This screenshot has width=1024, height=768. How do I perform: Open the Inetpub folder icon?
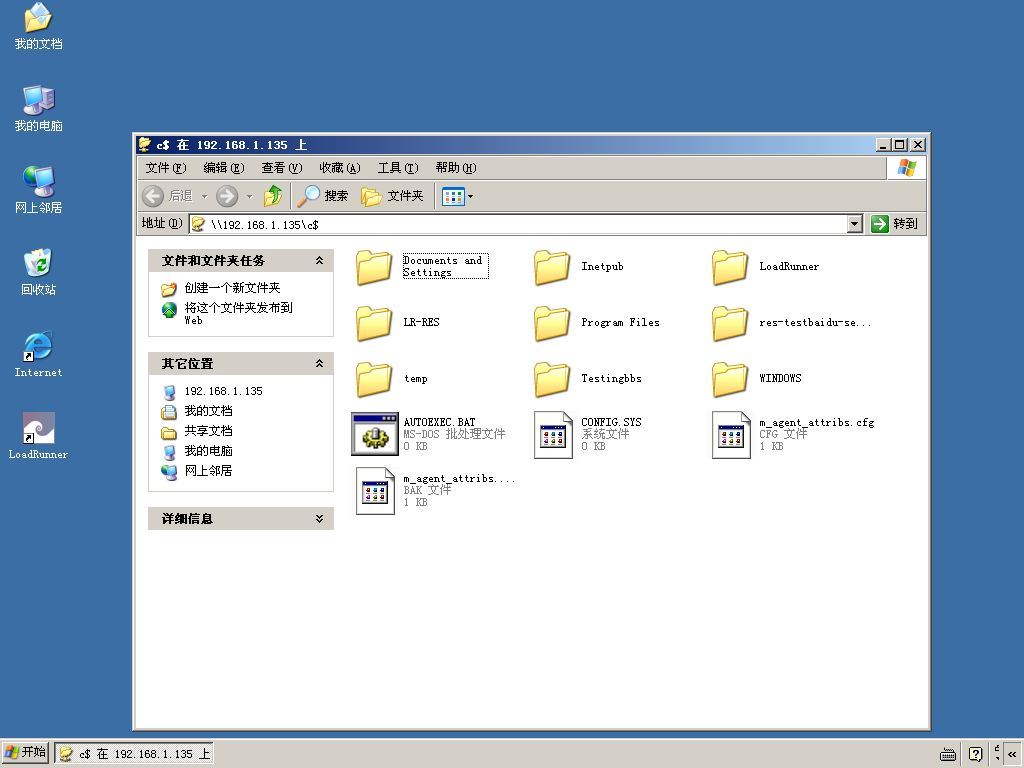[x=552, y=267]
